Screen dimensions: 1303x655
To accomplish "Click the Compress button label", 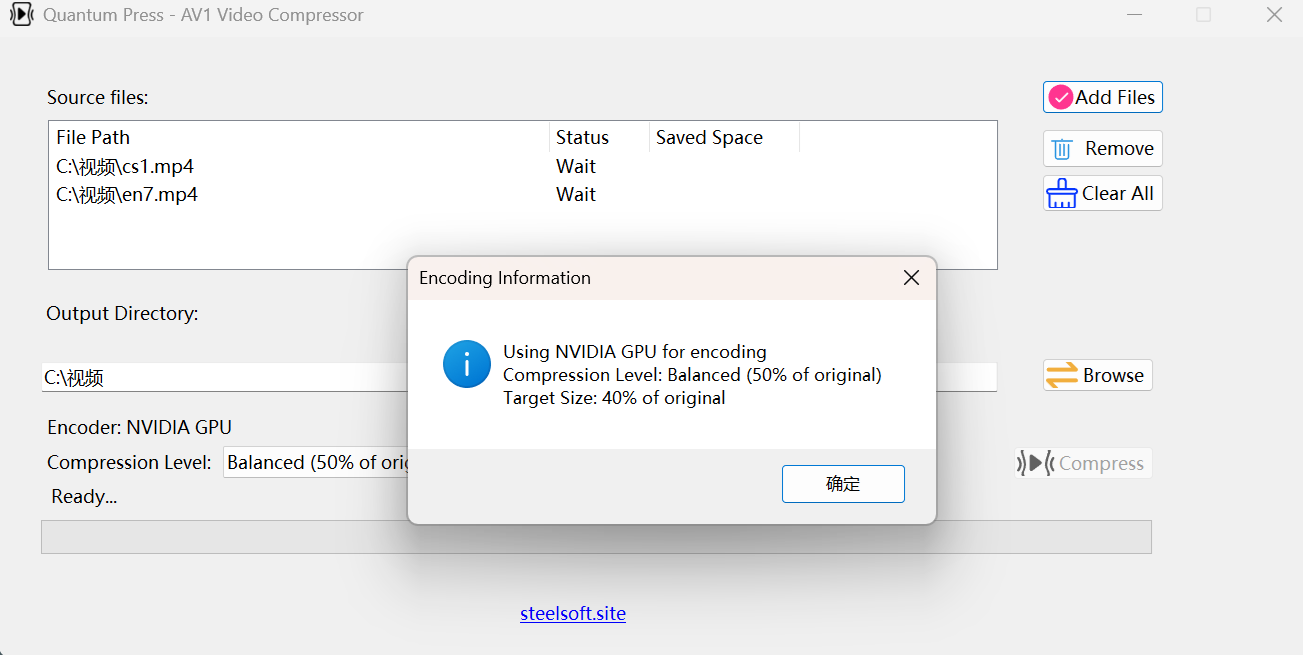I will point(1100,462).
